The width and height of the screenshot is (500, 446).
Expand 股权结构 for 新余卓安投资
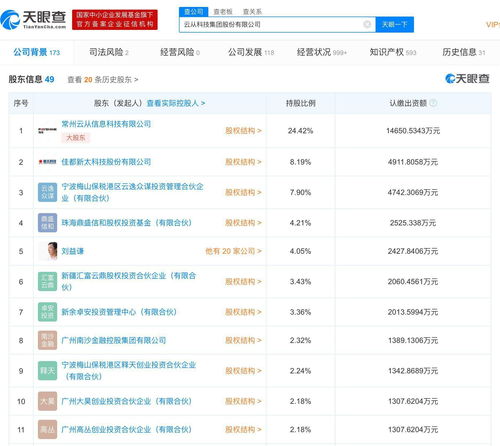tap(243, 312)
